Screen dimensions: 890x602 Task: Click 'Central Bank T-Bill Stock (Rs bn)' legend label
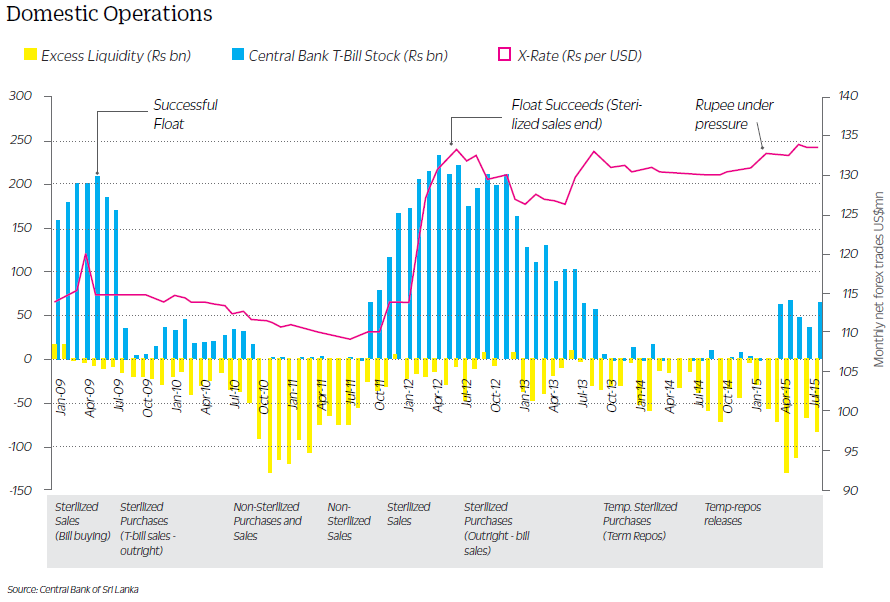[349, 56]
